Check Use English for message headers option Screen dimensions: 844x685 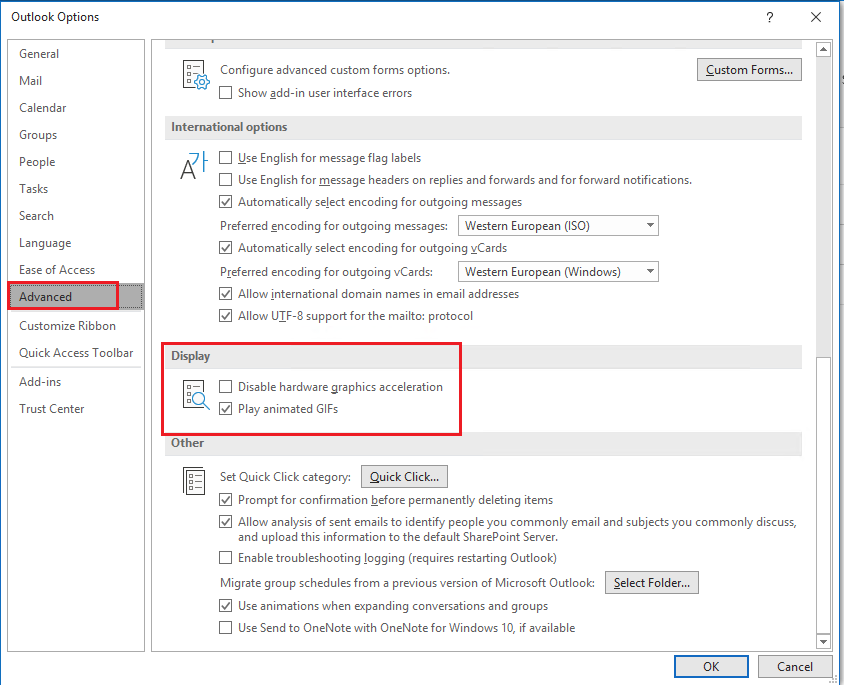pos(226,180)
